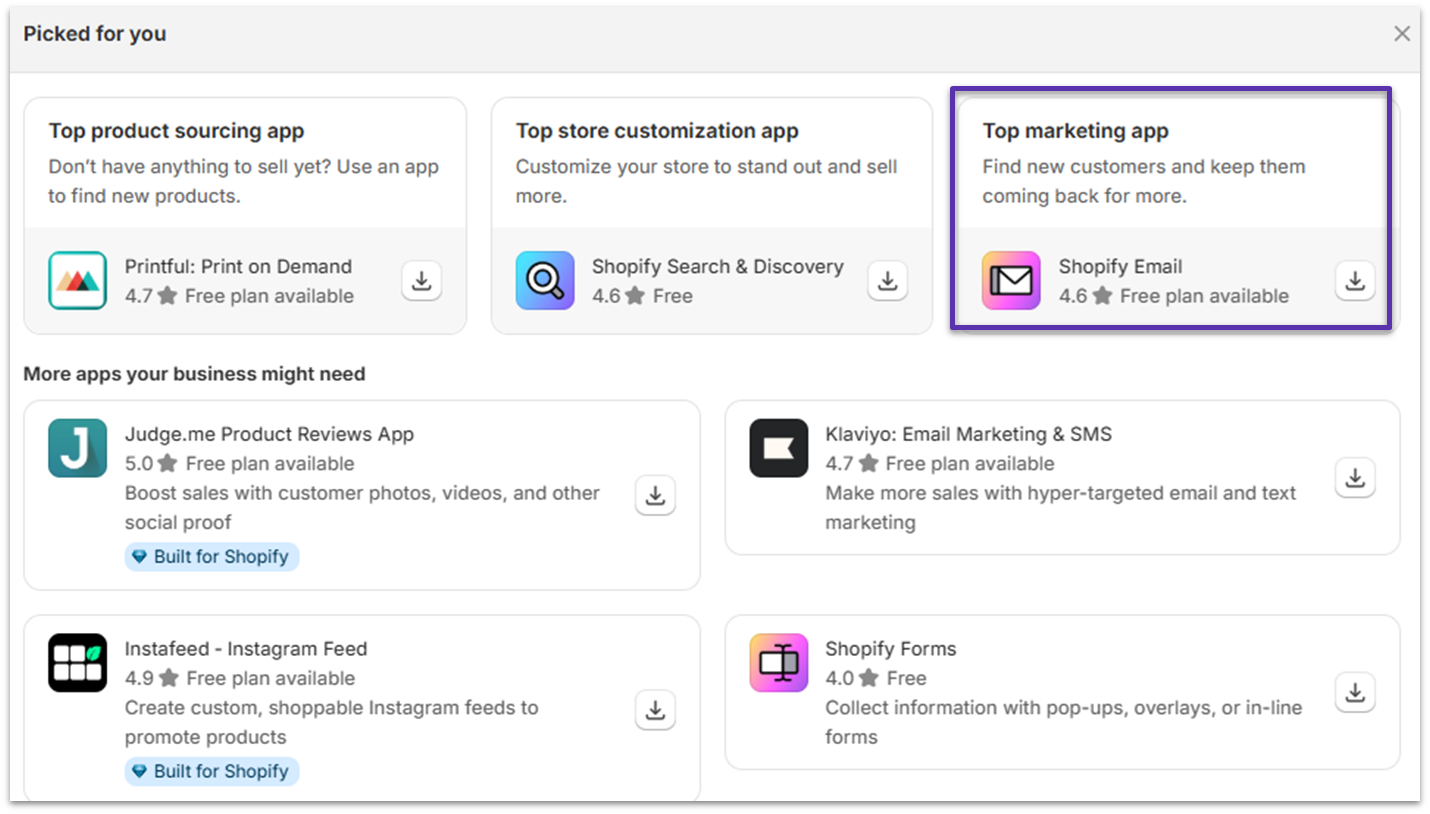Viewport: 1430px width, 814px height.
Task: Click the Klaviyo flag logo
Action: 778,448
